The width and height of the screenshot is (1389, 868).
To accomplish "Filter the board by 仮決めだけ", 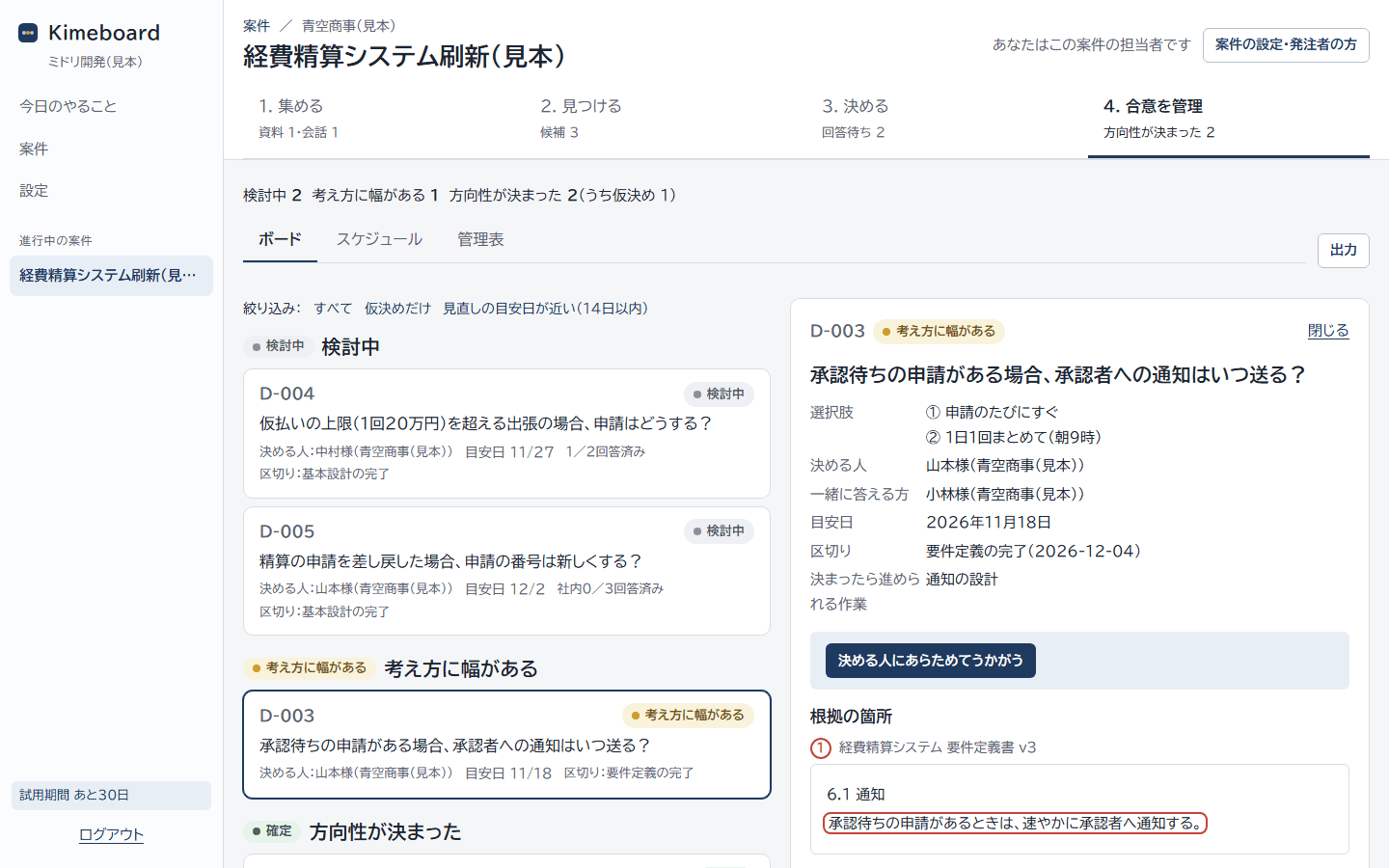I will 397,309.
